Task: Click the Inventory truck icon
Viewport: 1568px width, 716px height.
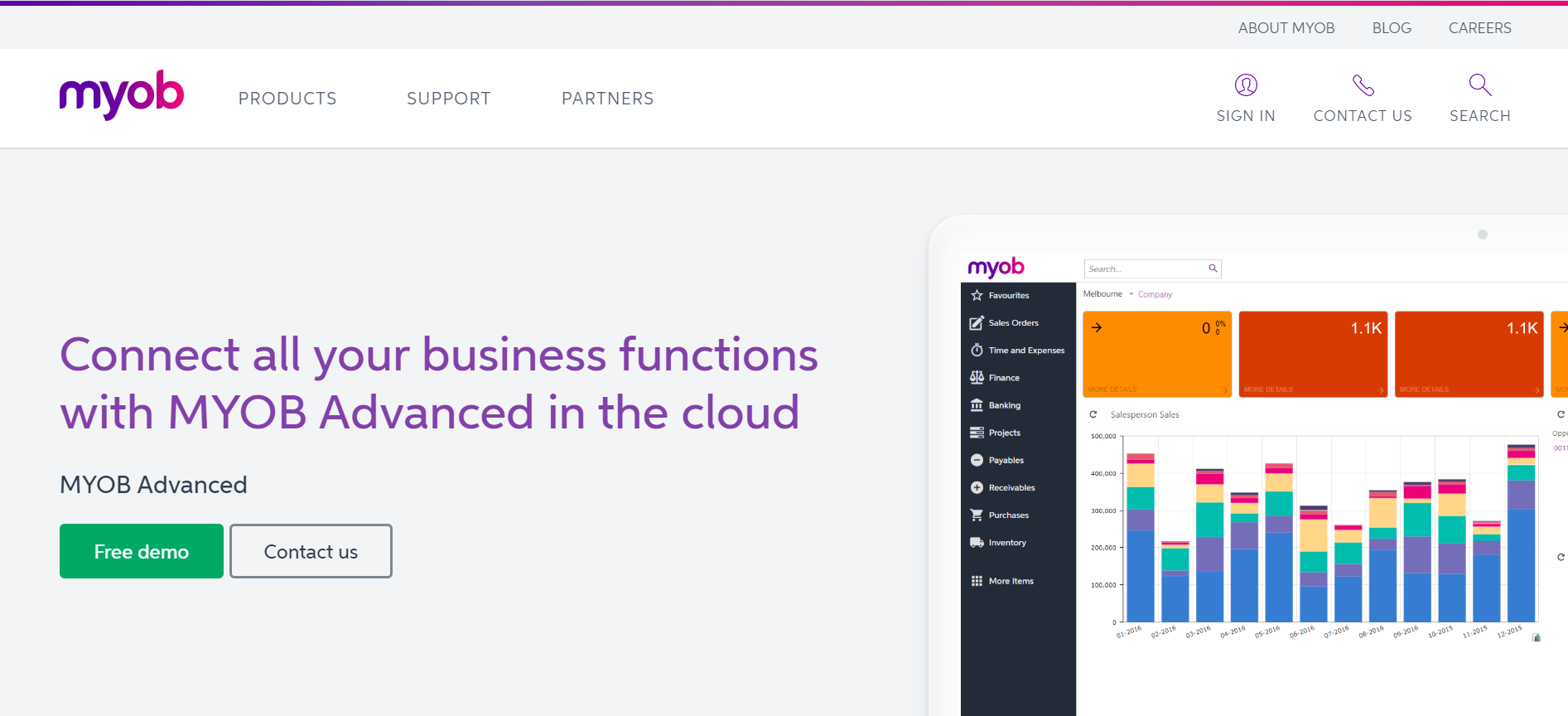Action: (x=977, y=543)
